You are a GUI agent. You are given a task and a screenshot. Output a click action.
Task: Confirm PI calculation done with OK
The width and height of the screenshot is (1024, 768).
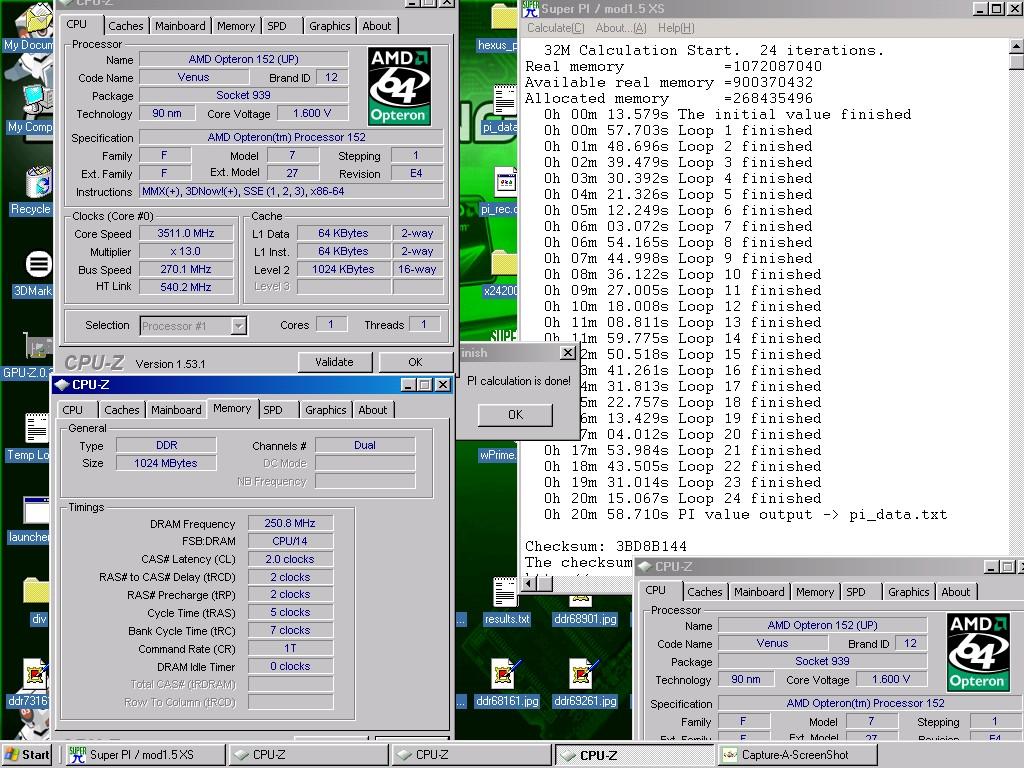tap(515, 415)
